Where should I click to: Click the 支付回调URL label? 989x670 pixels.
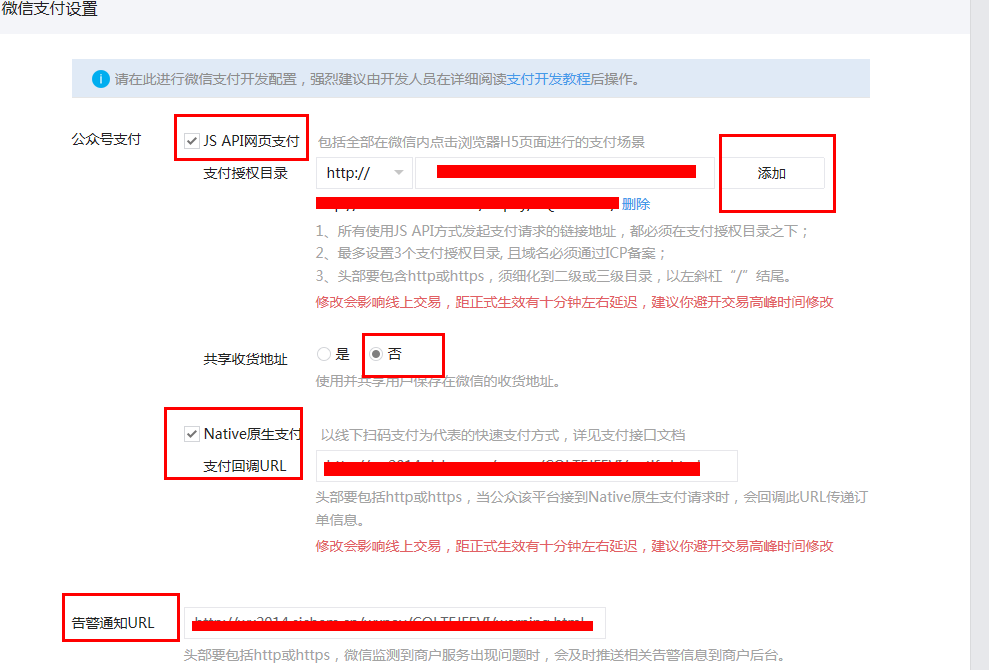pos(245,466)
